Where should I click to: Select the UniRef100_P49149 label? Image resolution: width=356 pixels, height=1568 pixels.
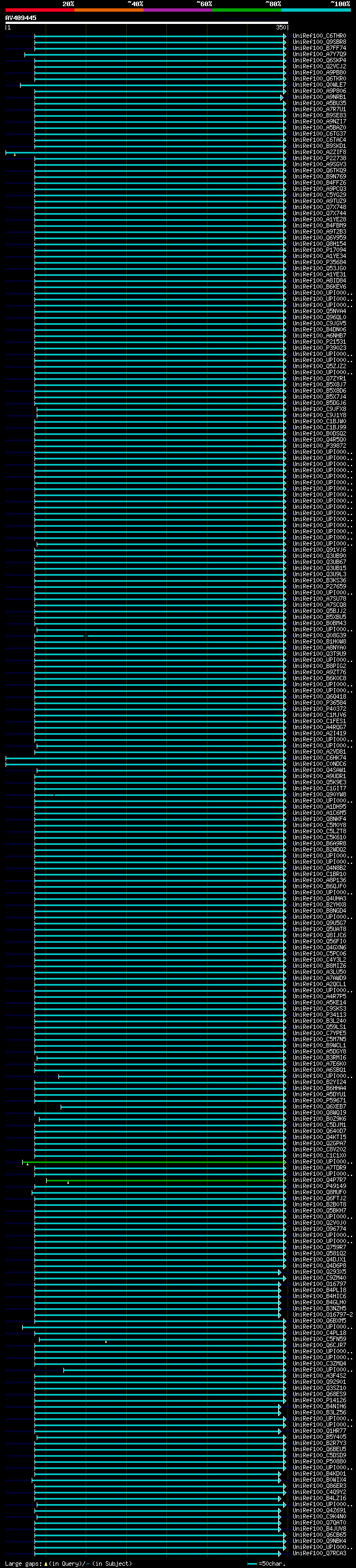(x=319, y=1186)
